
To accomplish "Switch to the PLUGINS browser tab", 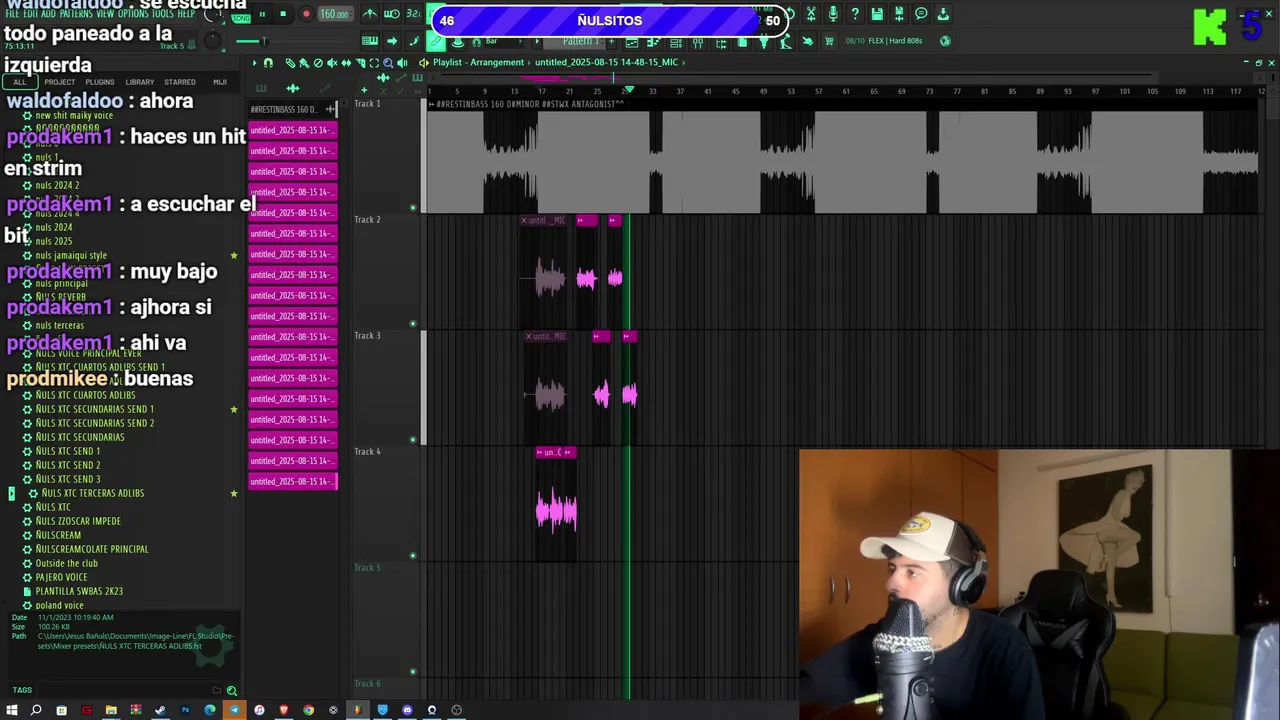I will click(x=99, y=82).
